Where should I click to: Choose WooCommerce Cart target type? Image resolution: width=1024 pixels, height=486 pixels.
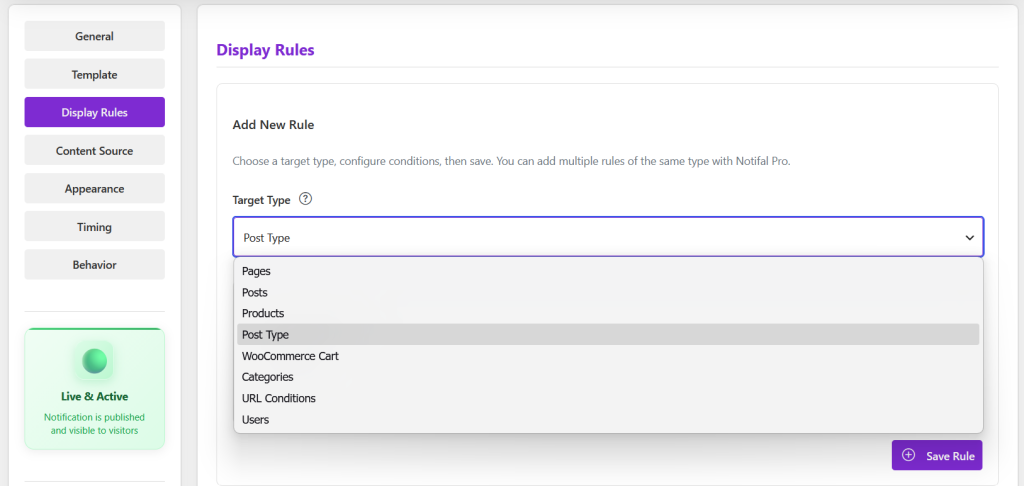(x=608, y=356)
